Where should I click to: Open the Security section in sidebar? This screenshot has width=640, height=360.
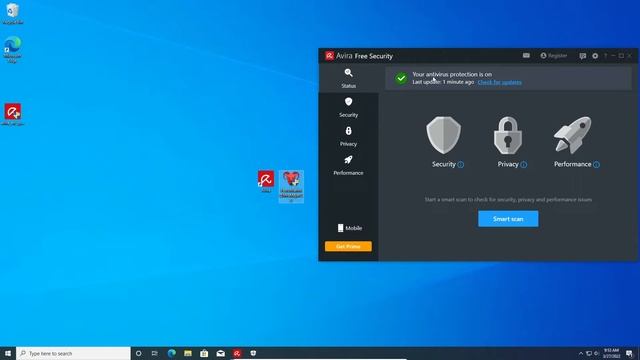point(348,107)
